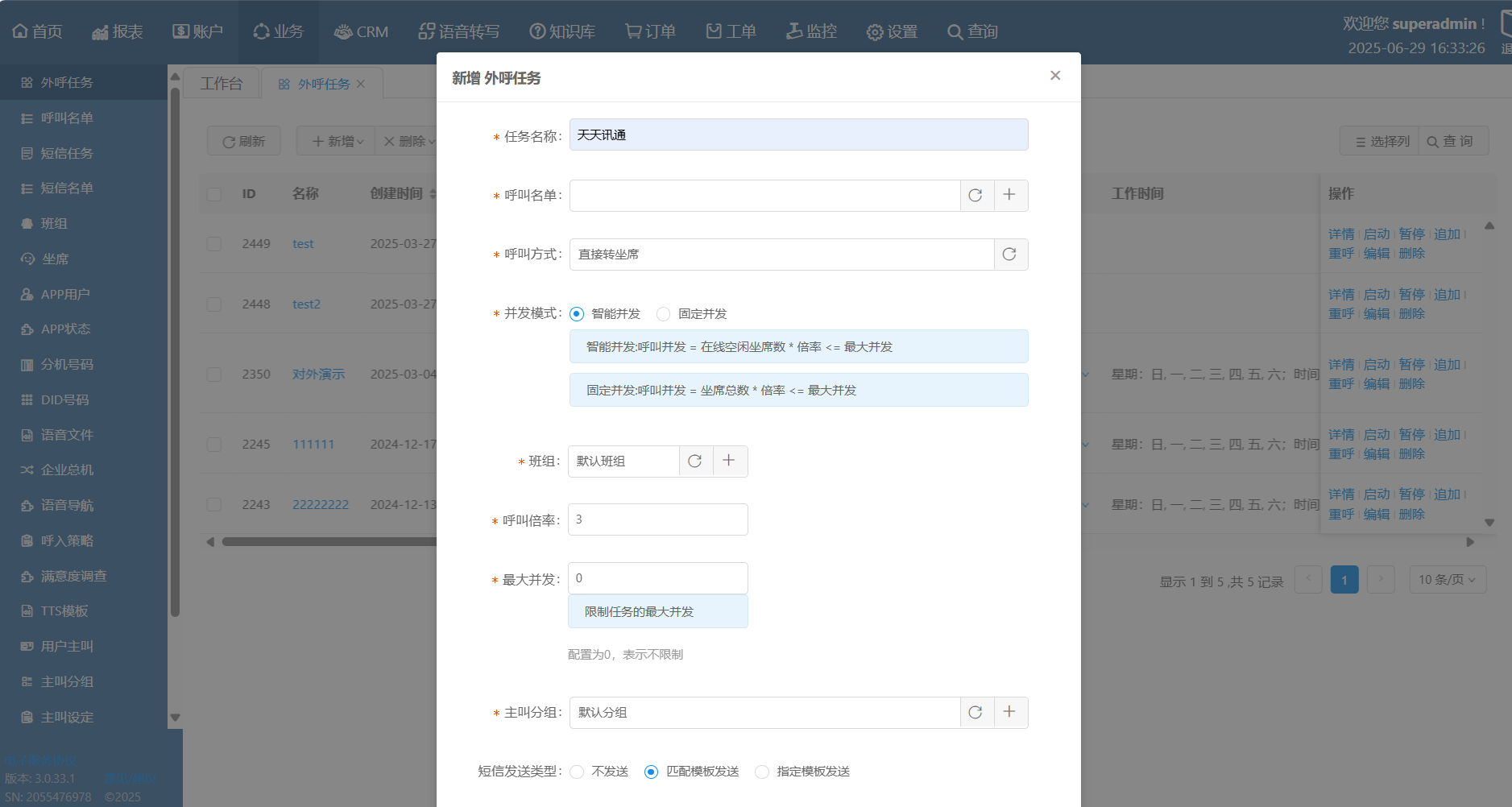
Task: Switch to the 工作台 tab
Action: [222, 84]
